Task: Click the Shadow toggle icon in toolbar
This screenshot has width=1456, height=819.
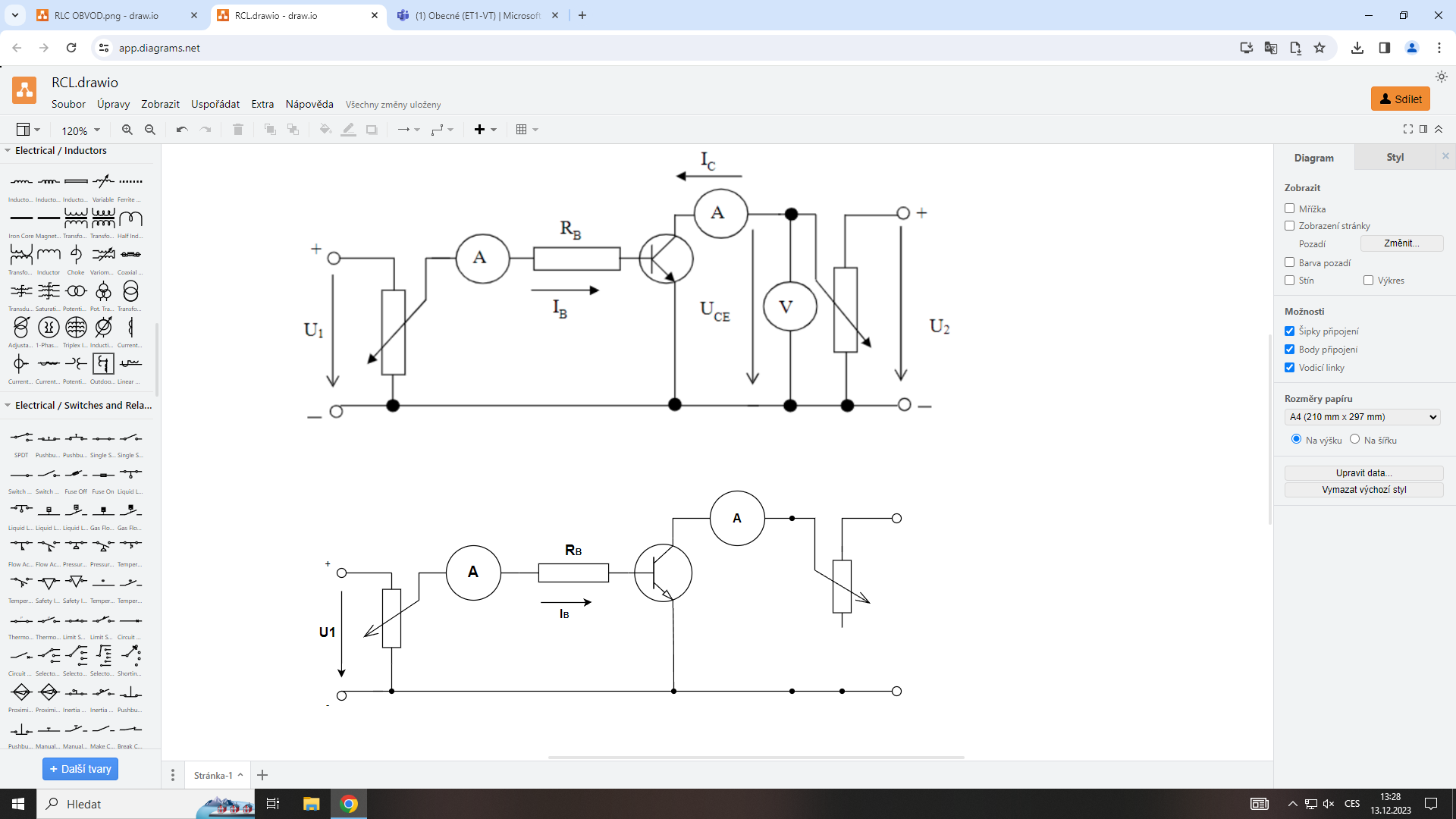Action: (372, 130)
